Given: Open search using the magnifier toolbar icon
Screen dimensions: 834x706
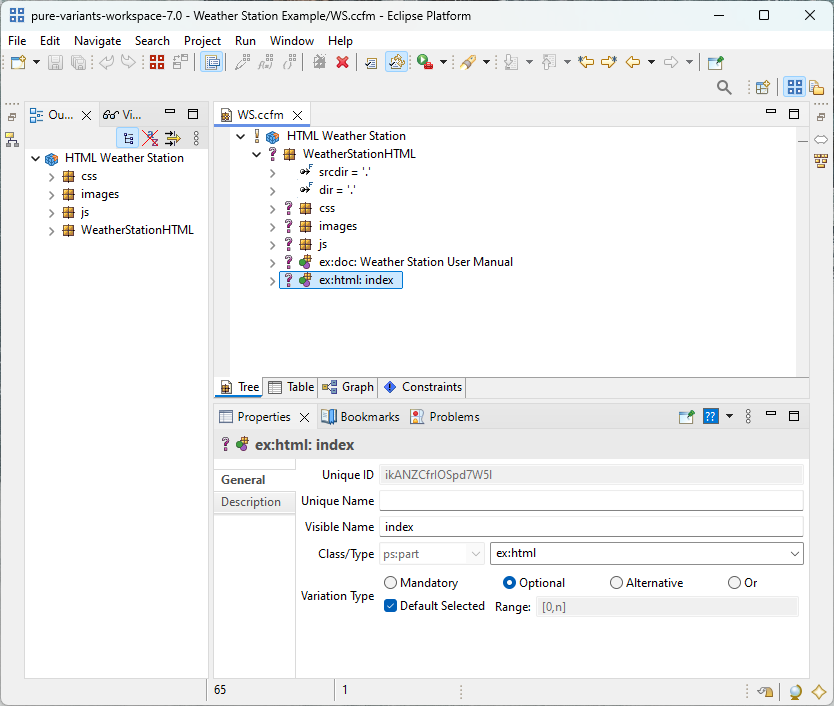Looking at the screenshot, I should (724, 87).
